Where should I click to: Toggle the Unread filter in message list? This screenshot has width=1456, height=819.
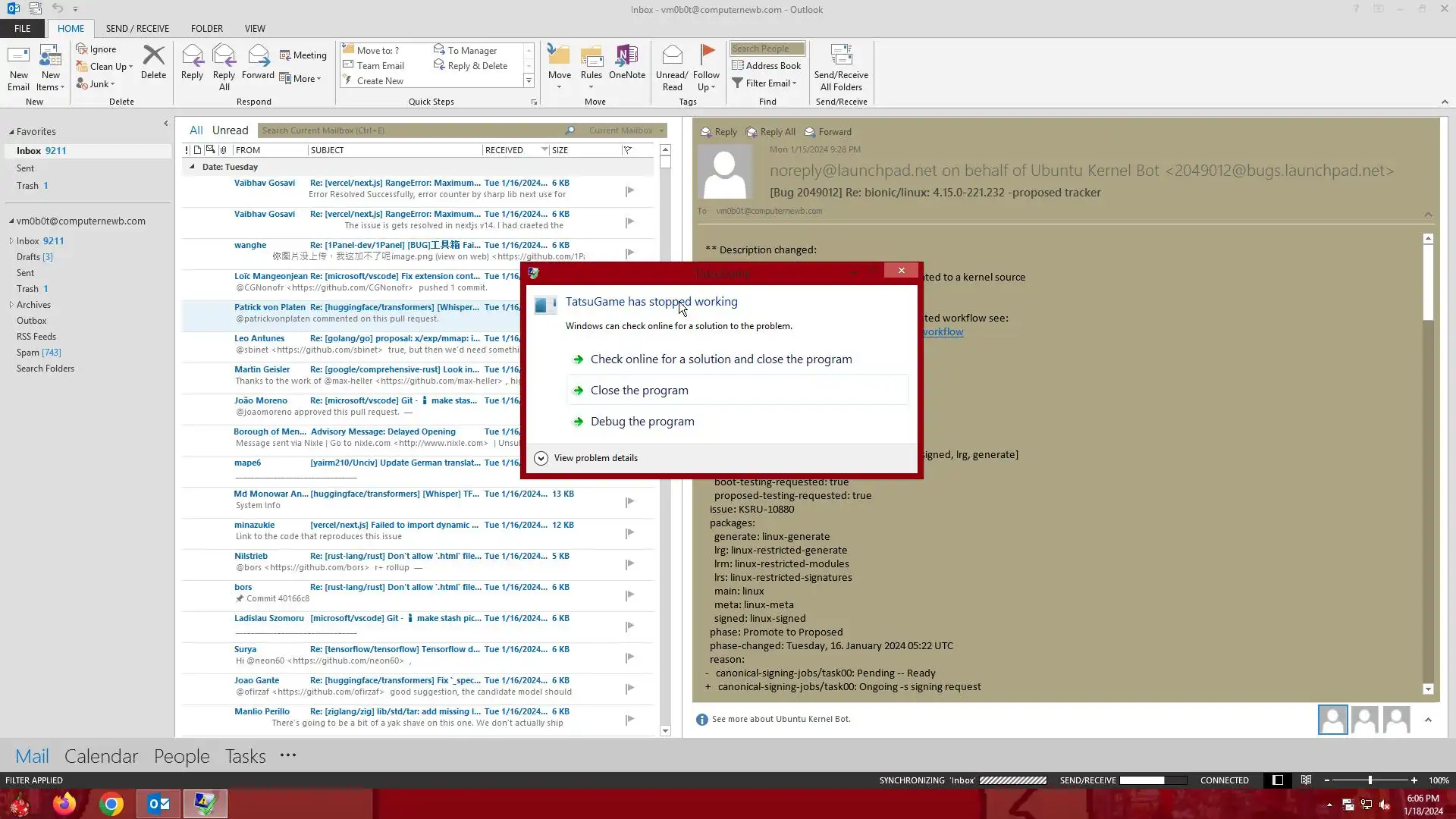point(230,130)
